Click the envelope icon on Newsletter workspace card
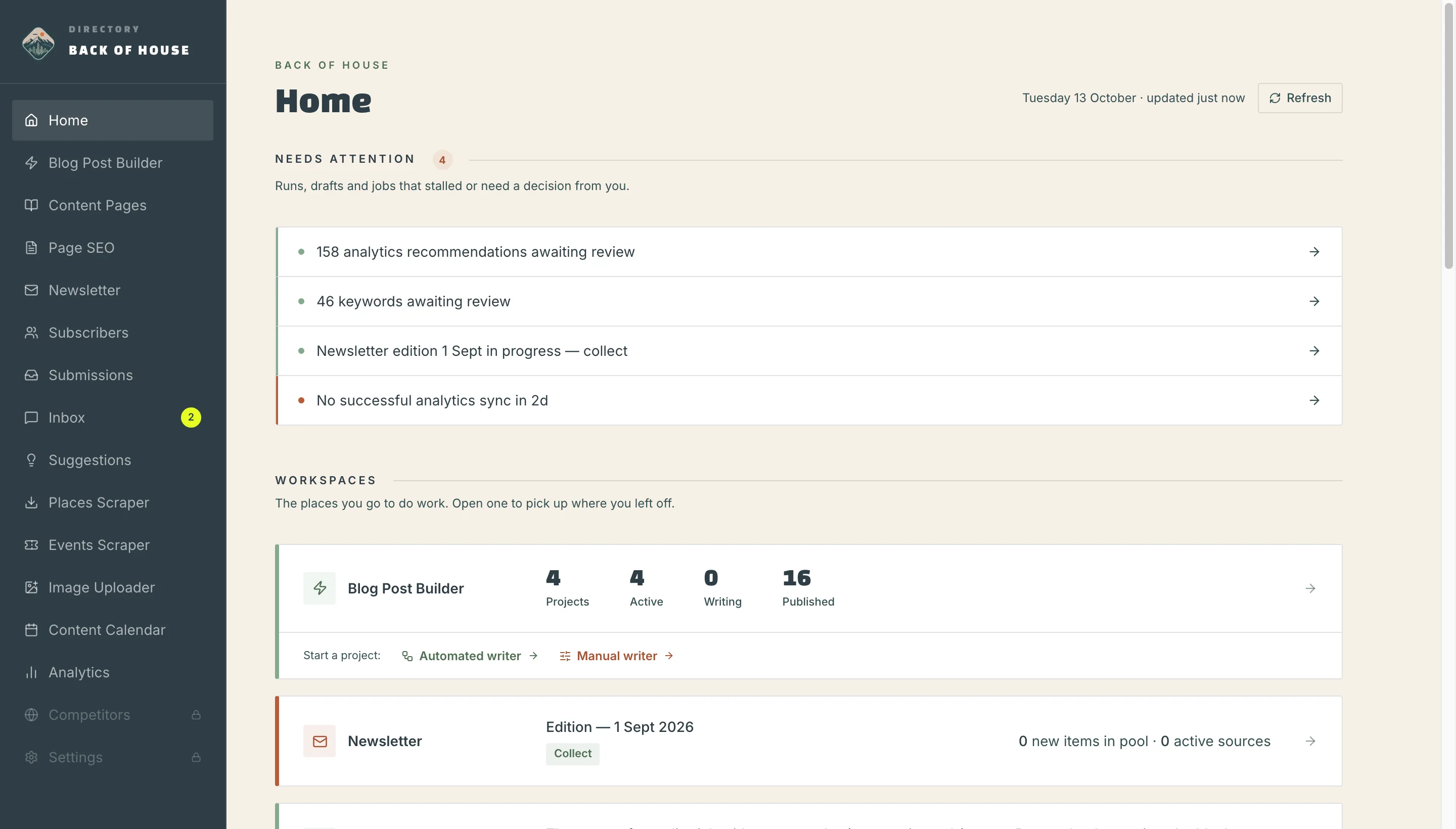 click(x=320, y=741)
